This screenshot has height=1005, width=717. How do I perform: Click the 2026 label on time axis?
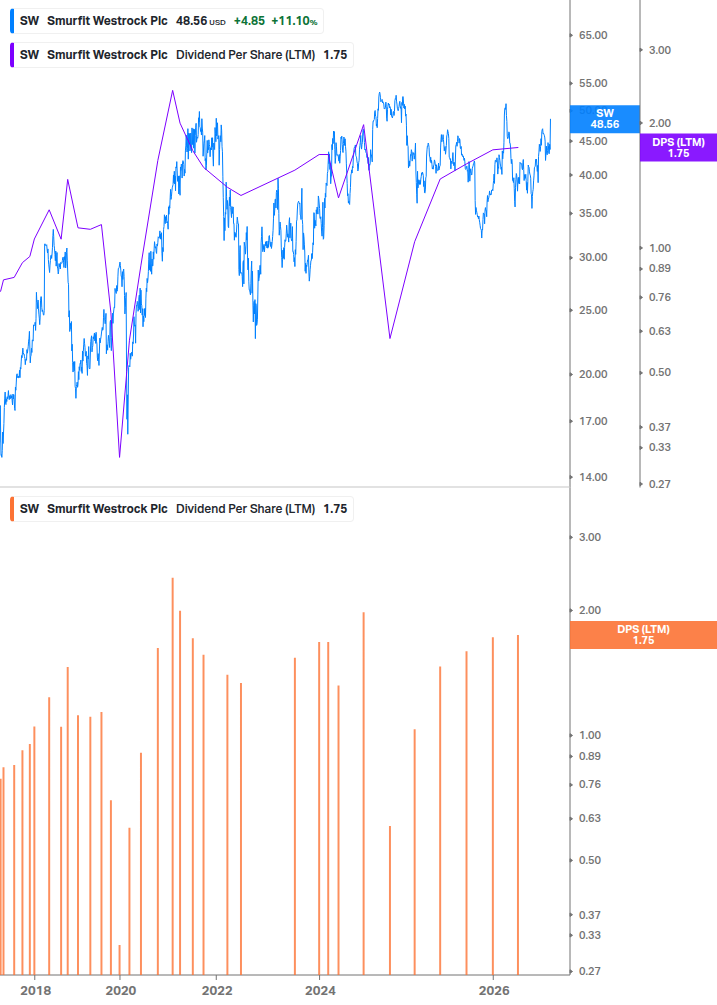[x=495, y=991]
